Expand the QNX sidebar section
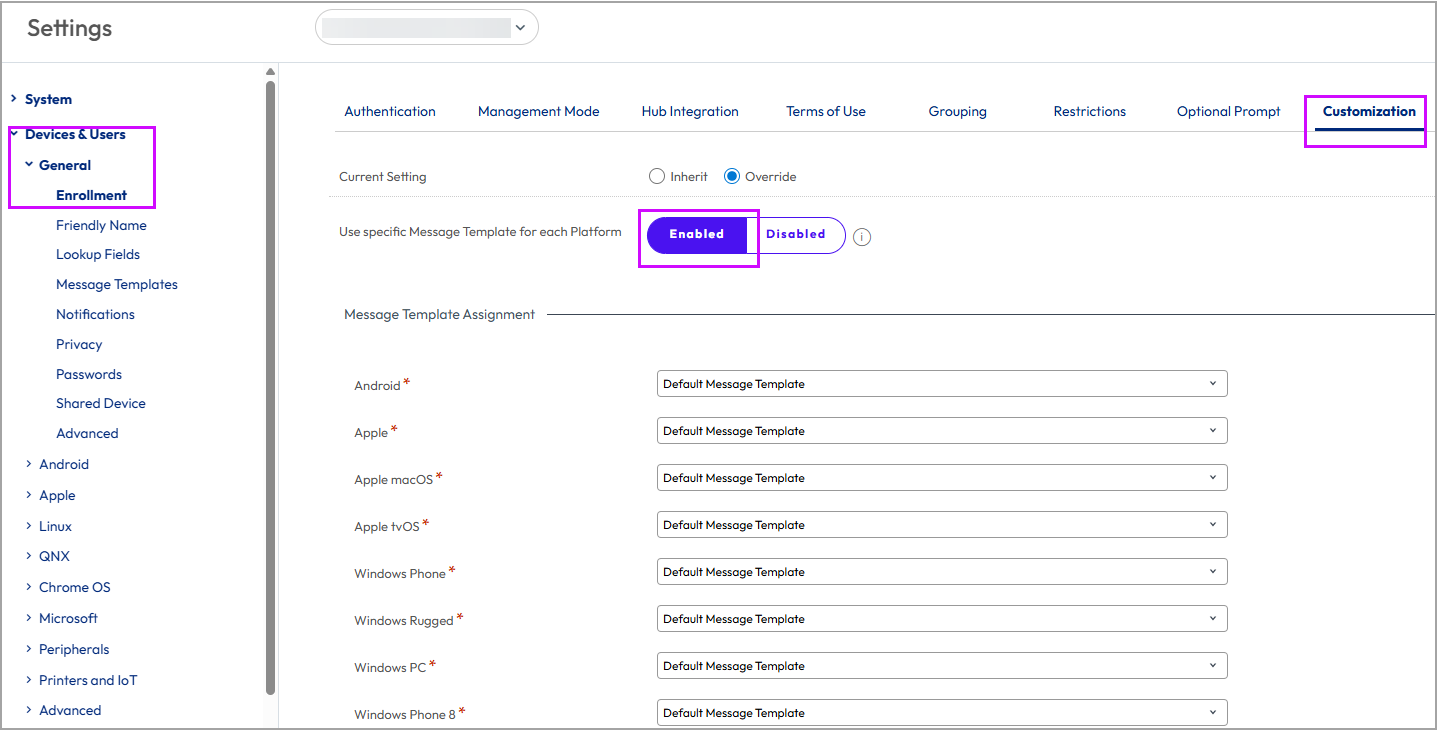Screen dimensions: 1437x730 pyautogui.click(x=29, y=556)
